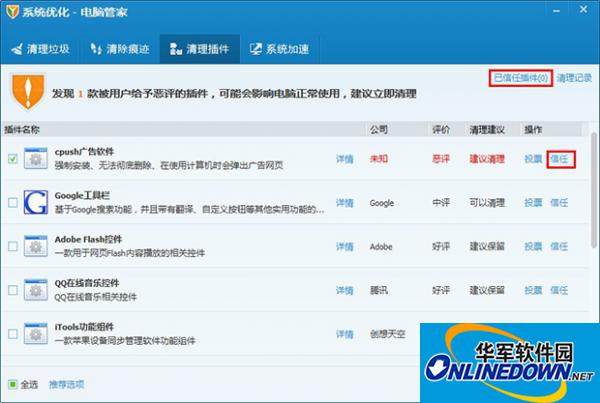The height and width of the screenshot is (403, 600).
Task: Uncheck the cpush广告软件 checkbox
Action: point(13,158)
